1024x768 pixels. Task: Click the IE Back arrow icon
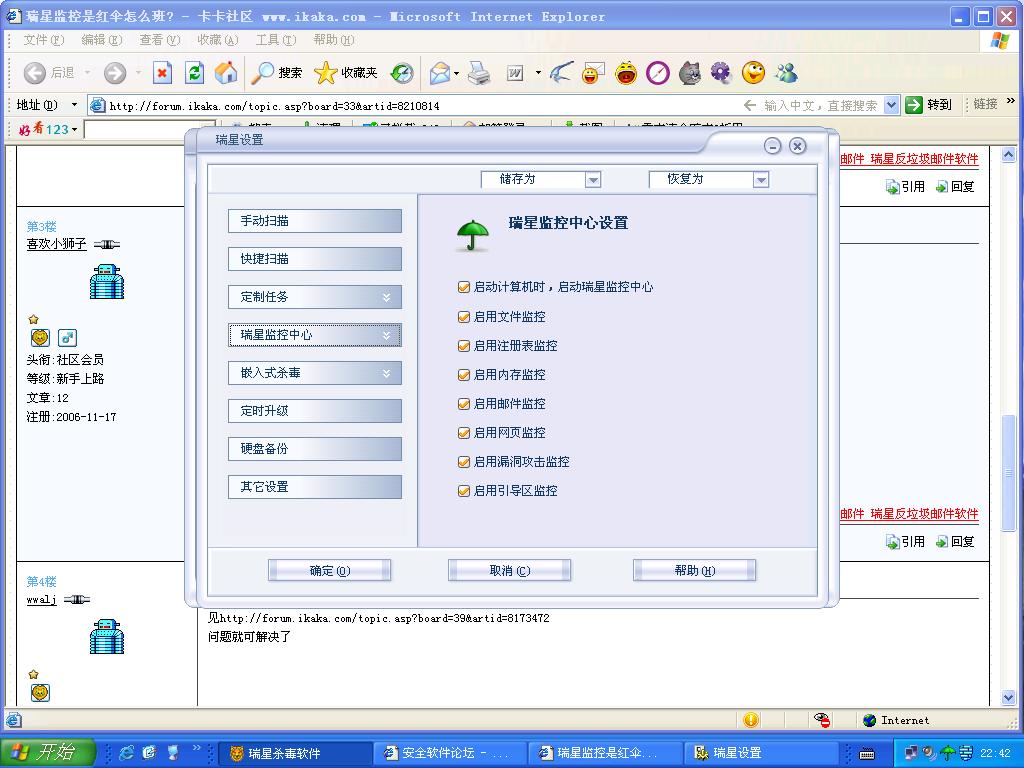pyautogui.click(x=34, y=72)
